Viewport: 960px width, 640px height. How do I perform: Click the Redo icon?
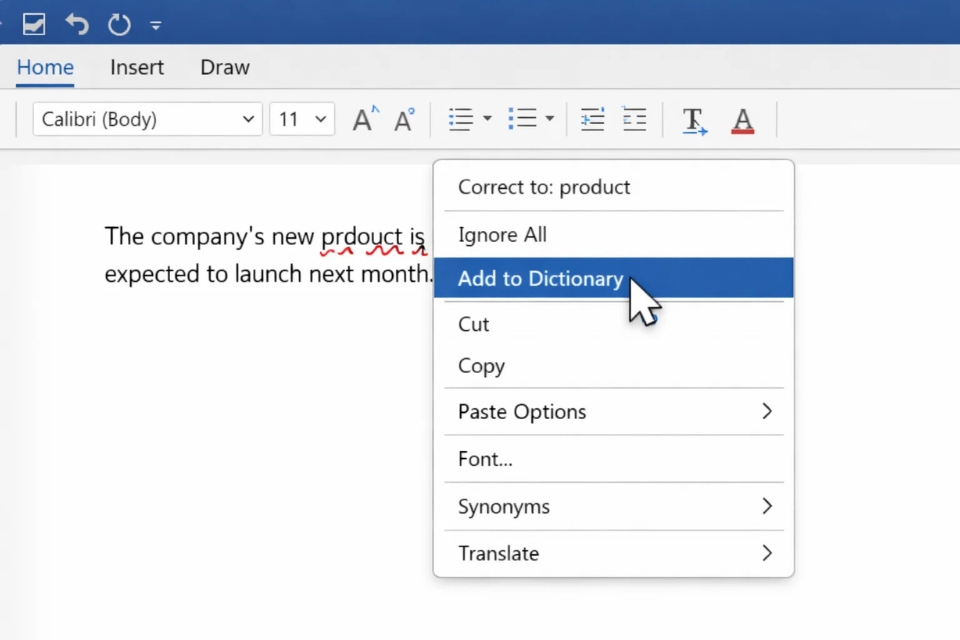click(119, 24)
